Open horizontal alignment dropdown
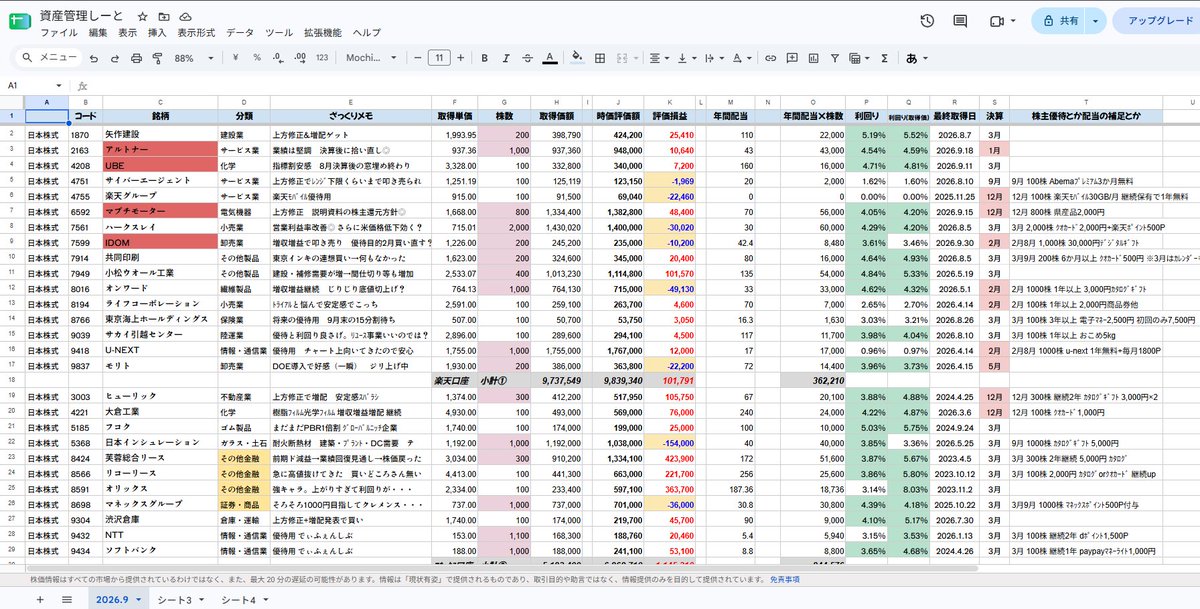 tap(659, 58)
